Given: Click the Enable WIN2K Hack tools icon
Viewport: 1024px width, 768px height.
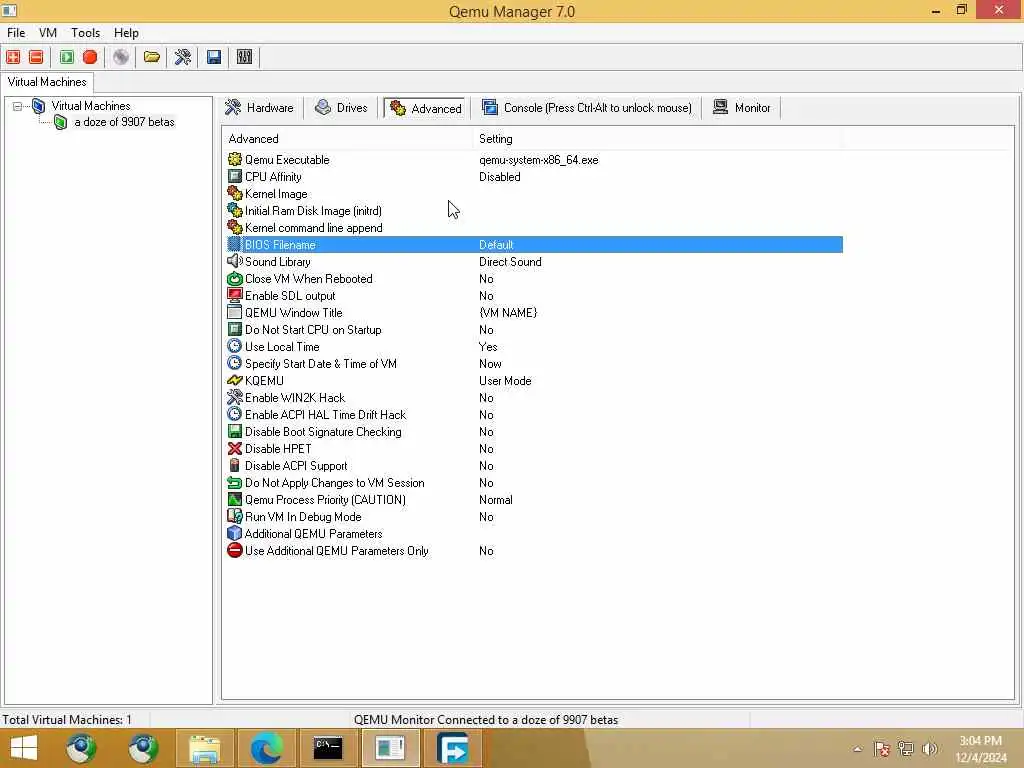Looking at the screenshot, I should (234, 397).
